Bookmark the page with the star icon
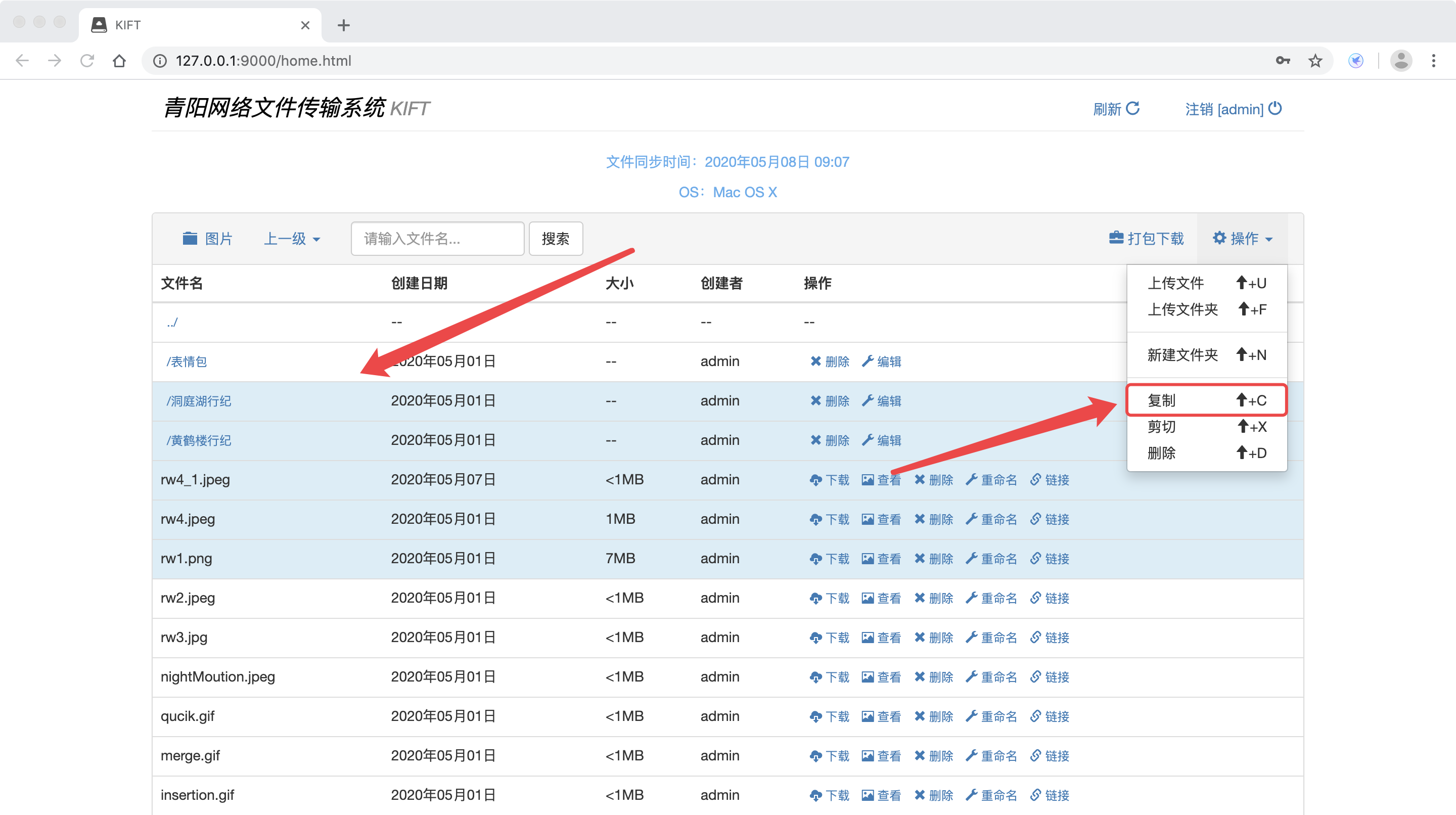 (x=1314, y=61)
